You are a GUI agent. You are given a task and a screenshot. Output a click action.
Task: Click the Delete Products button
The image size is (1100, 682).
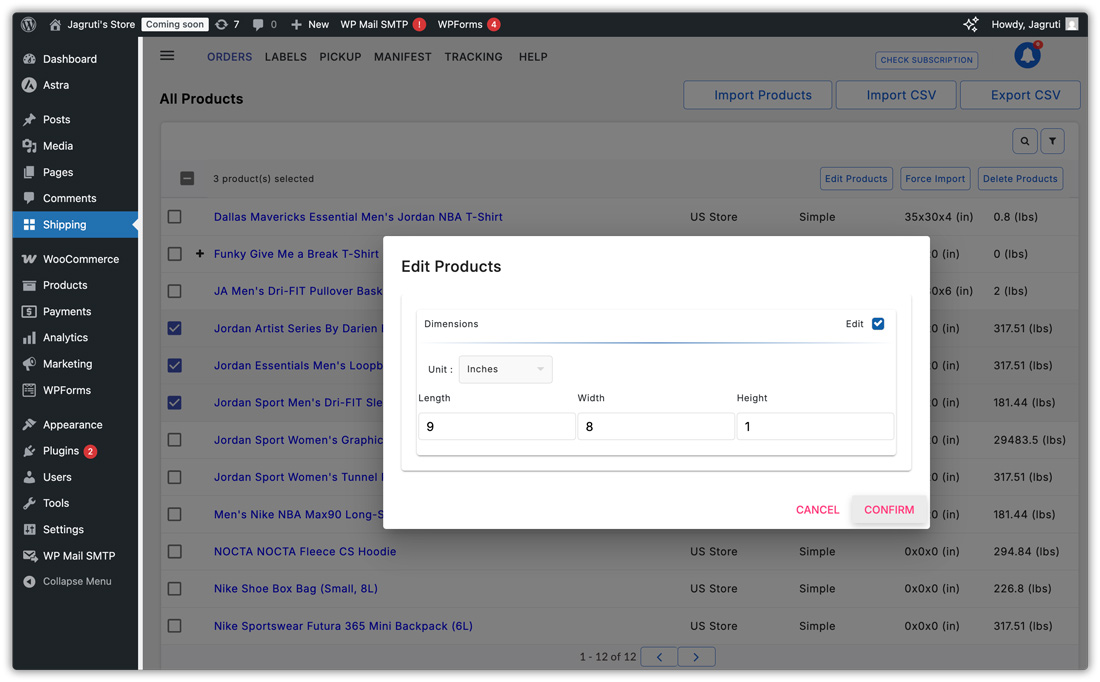(1020, 178)
